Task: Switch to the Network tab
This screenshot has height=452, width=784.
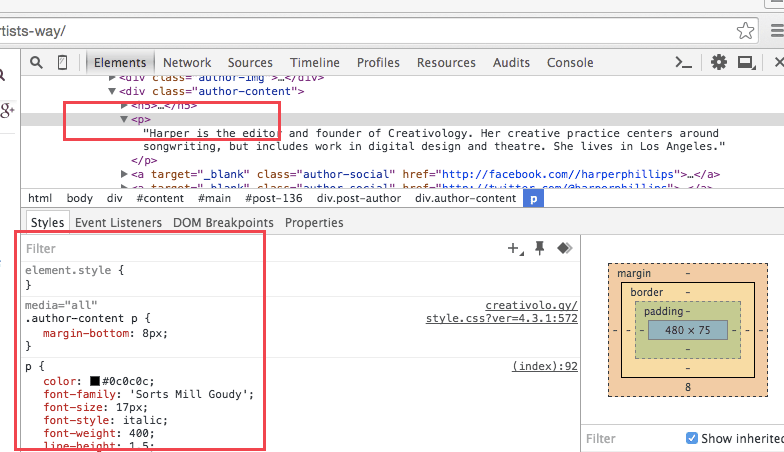Action: (x=187, y=62)
